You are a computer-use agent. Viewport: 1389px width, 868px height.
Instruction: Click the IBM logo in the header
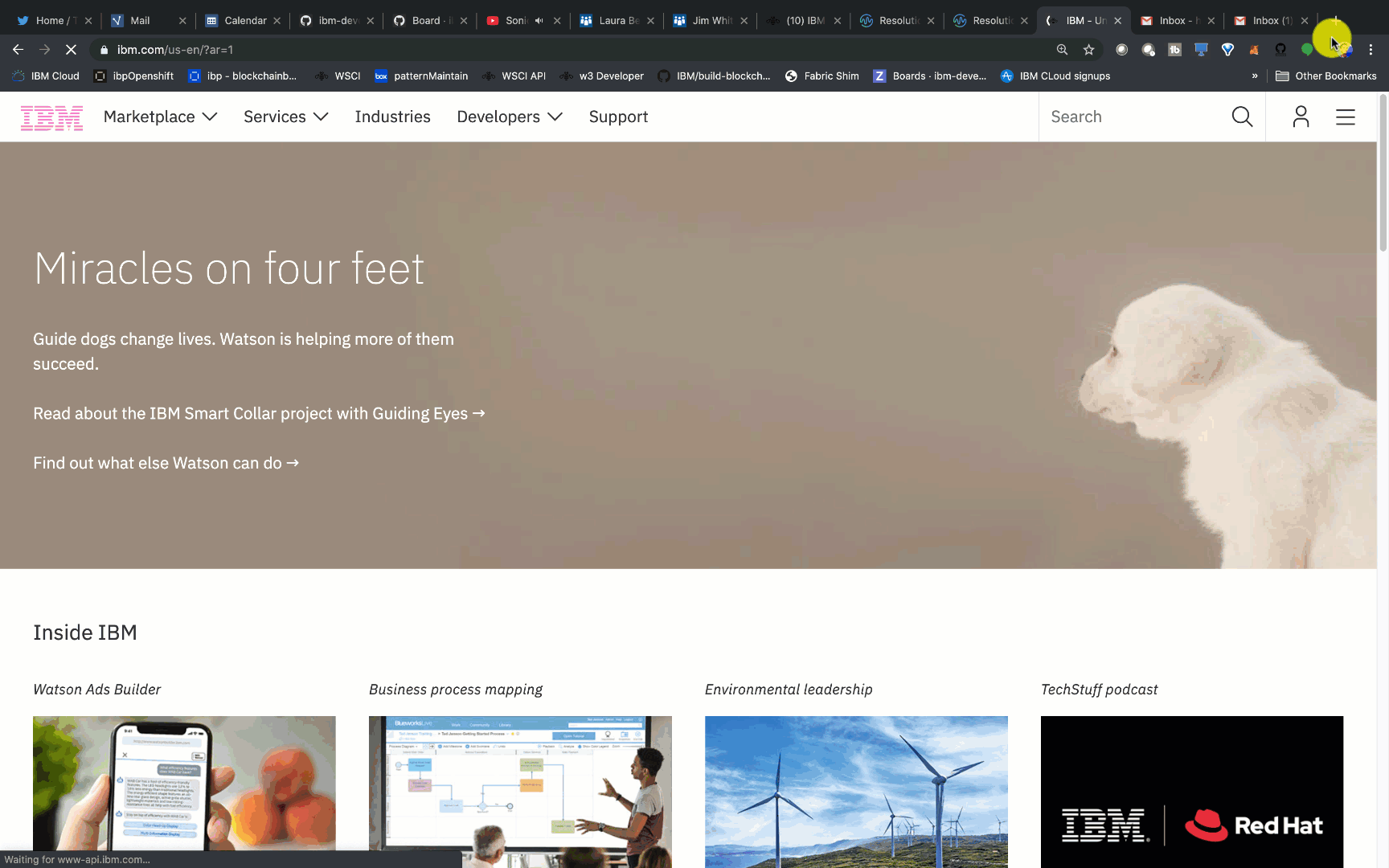coord(51,117)
